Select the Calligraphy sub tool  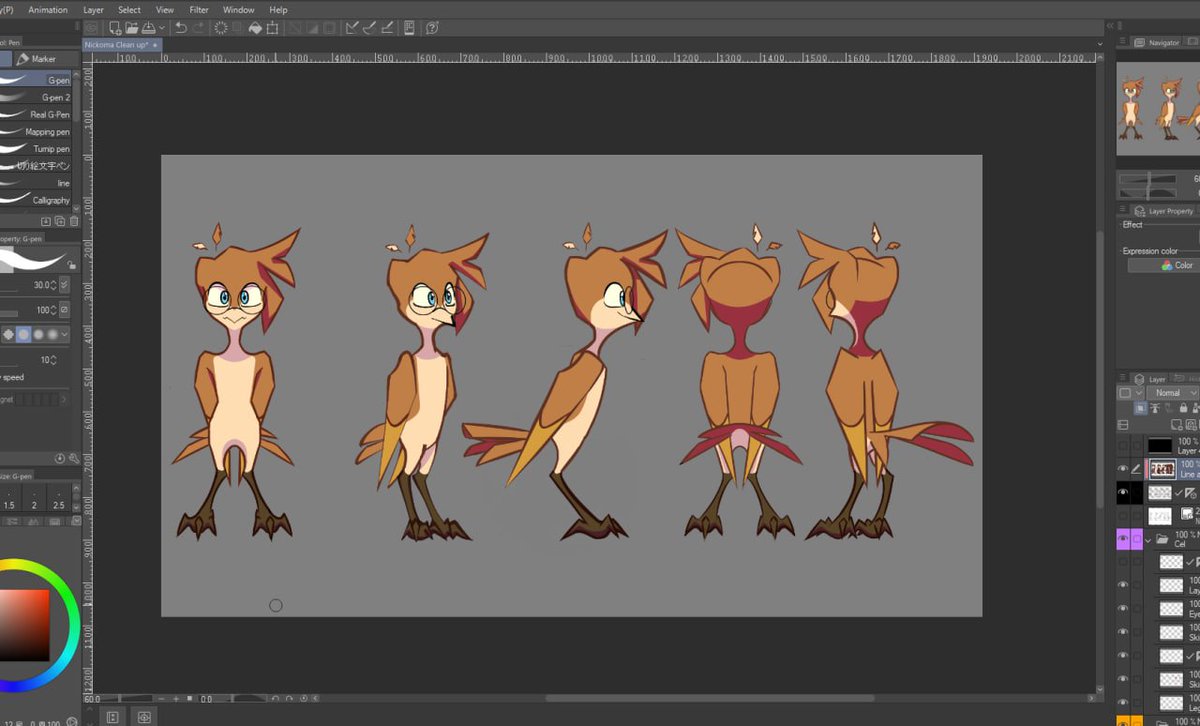(x=36, y=200)
